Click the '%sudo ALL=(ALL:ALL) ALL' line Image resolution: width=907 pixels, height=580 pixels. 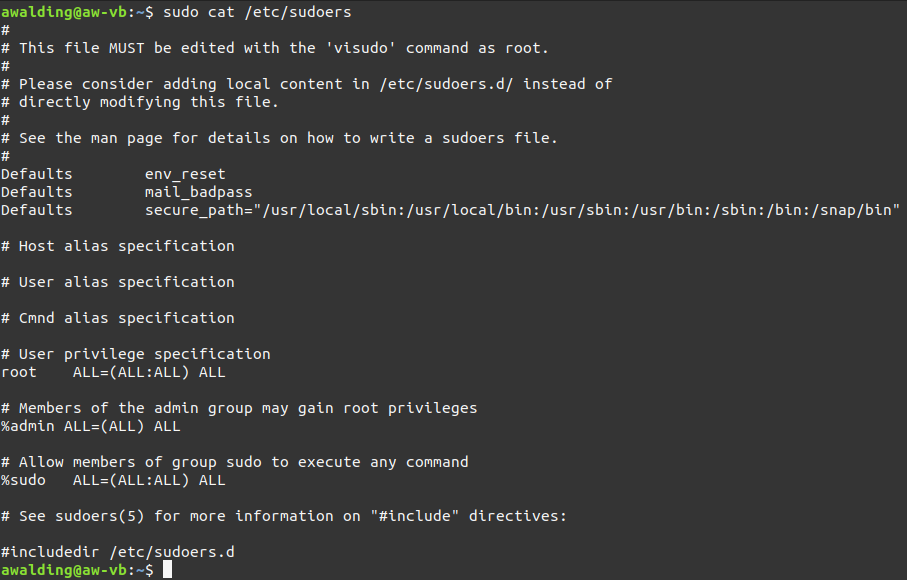pos(113,480)
